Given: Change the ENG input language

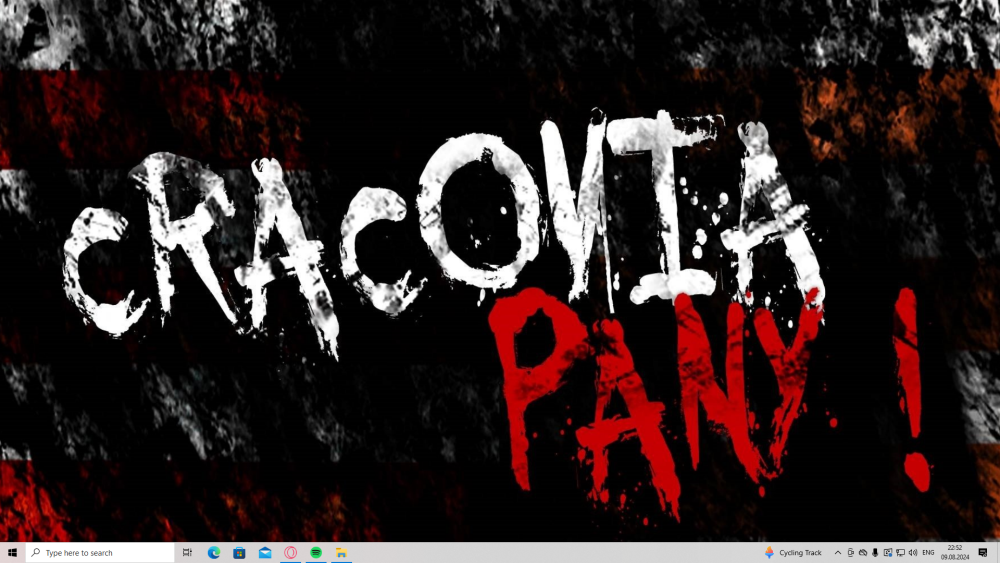Looking at the screenshot, I should tap(929, 553).
